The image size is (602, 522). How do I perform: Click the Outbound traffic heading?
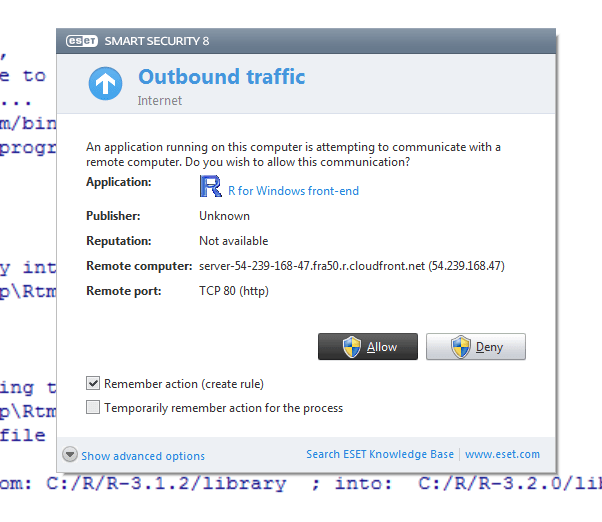tap(222, 77)
